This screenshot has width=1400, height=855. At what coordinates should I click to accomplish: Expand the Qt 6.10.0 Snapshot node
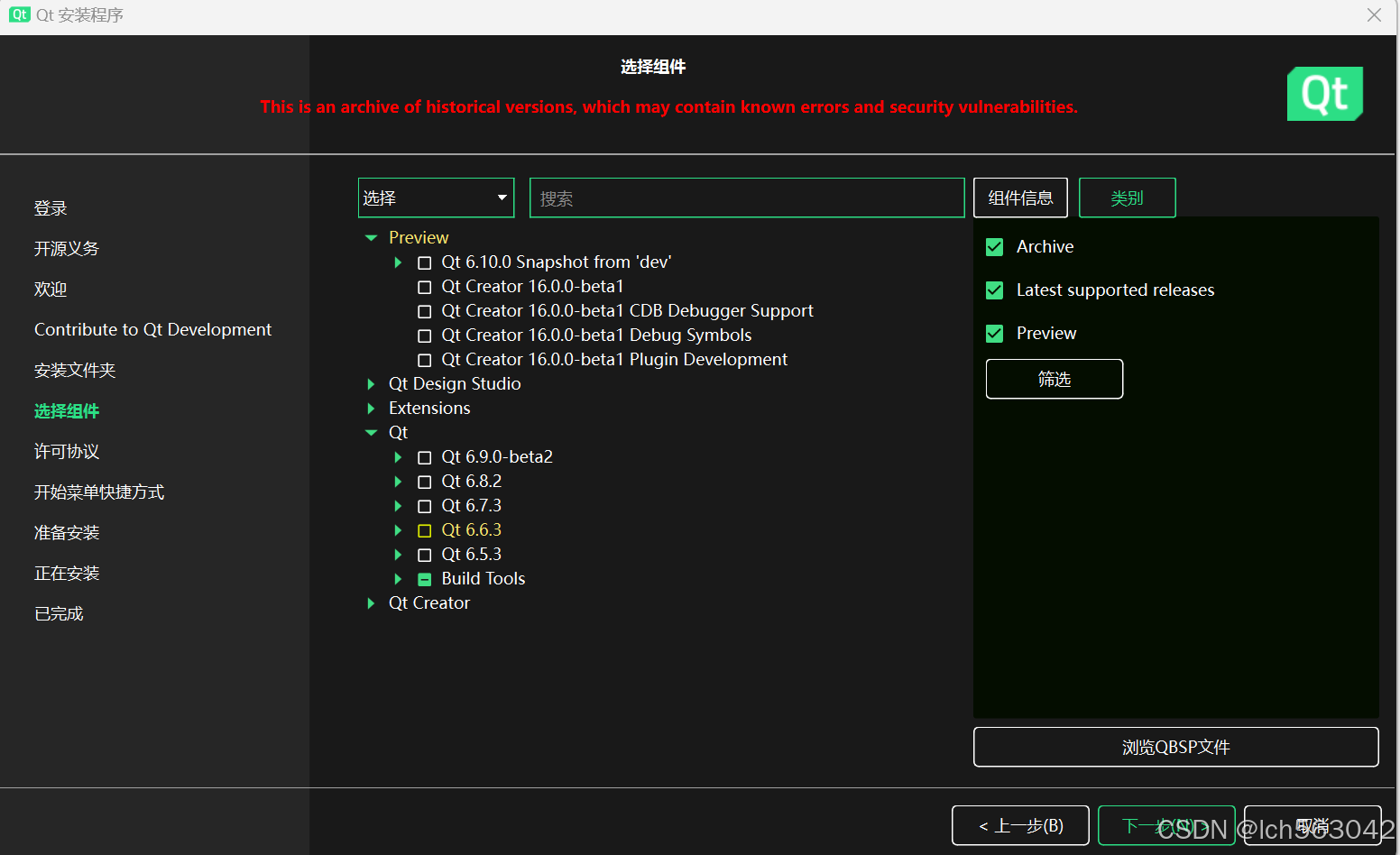(398, 262)
